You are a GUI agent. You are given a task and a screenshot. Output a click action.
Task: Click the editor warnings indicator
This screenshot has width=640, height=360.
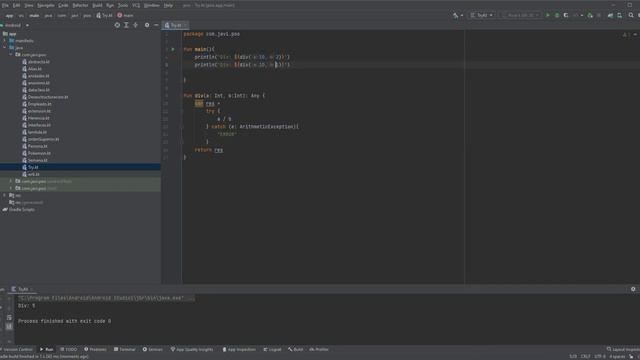[x=627, y=35]
